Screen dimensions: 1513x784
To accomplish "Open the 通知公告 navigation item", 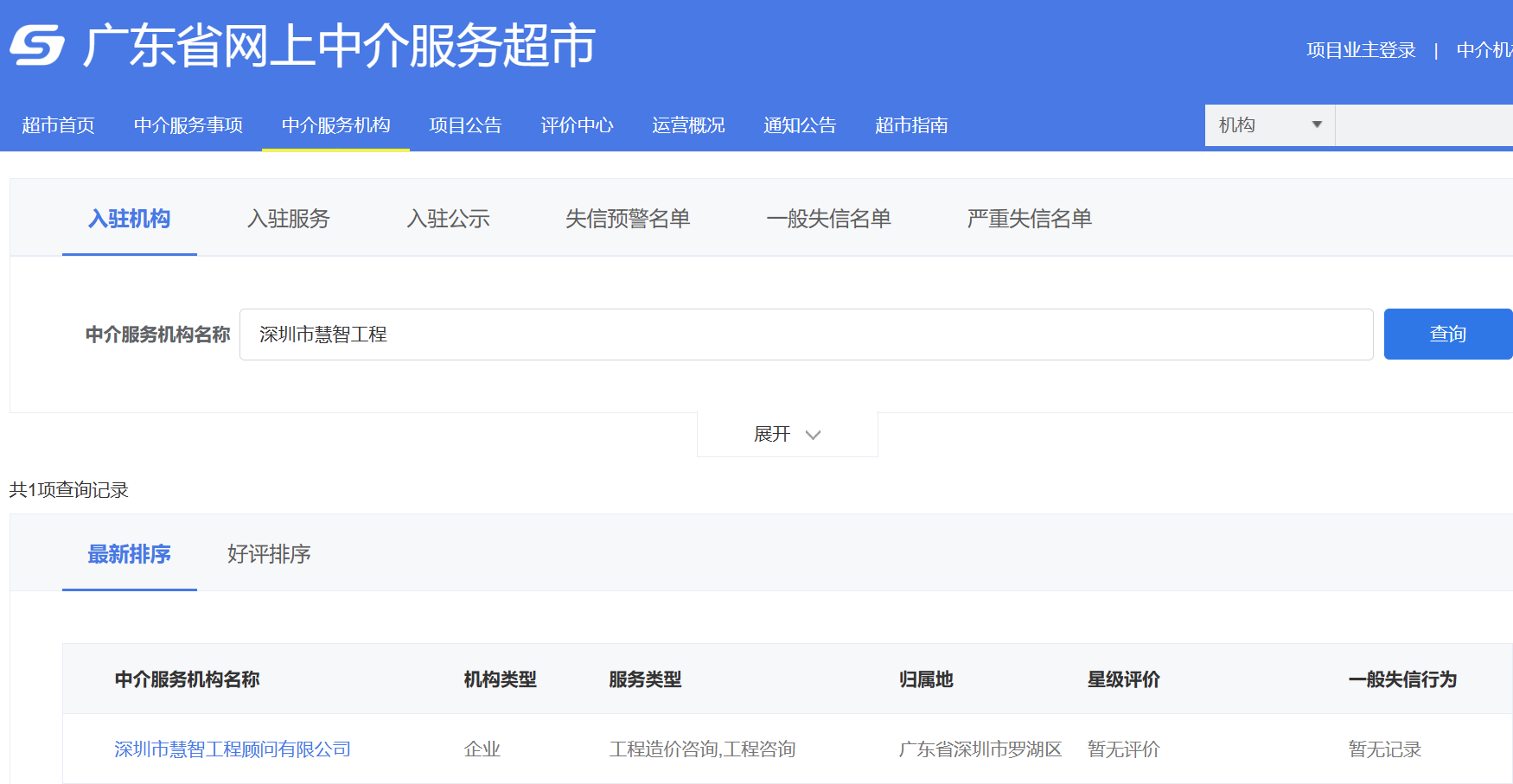I will (800, 125).
